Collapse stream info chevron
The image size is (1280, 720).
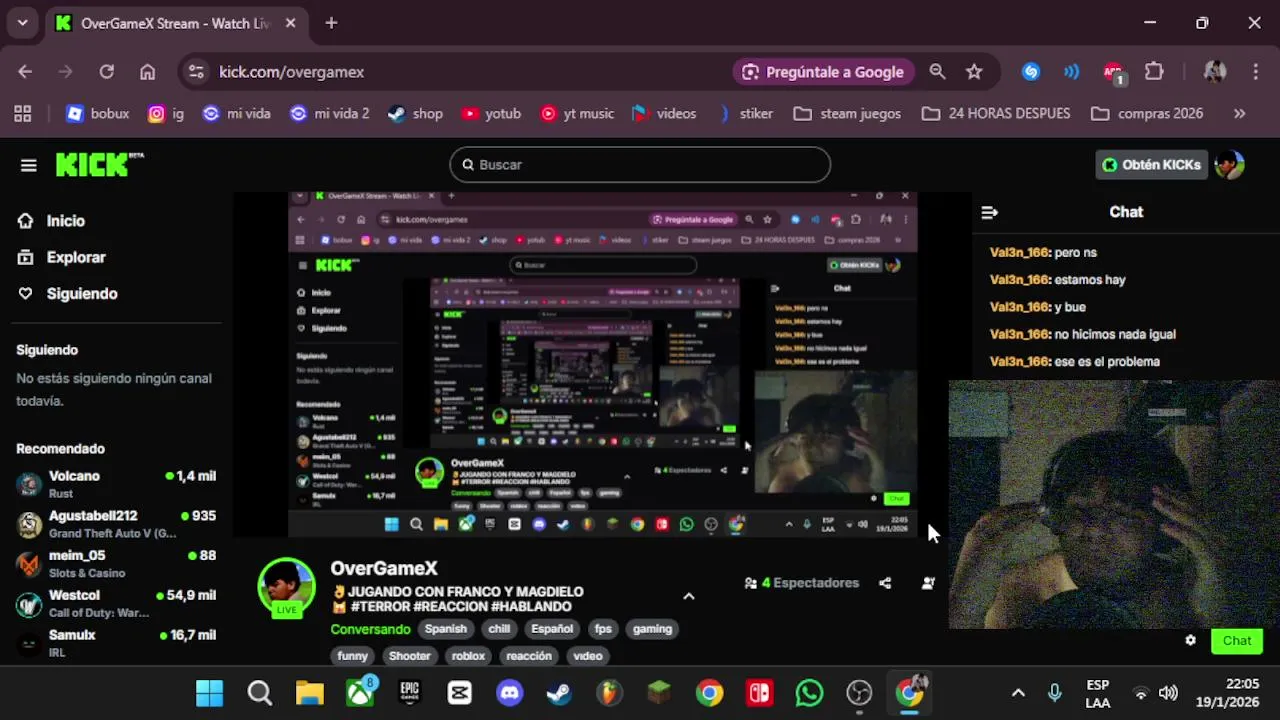click(x=688, y=596)
